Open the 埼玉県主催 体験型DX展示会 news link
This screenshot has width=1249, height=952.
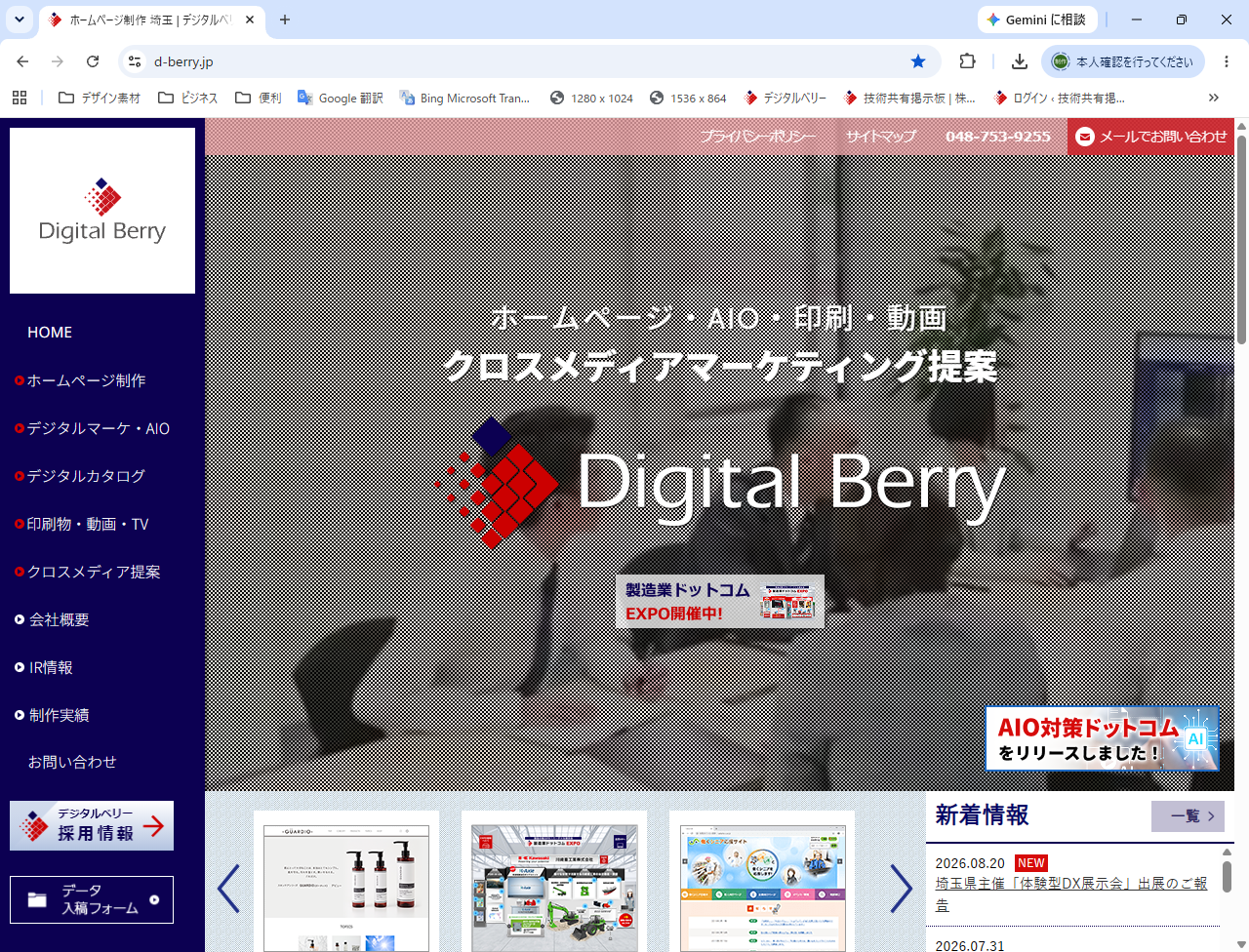click(1071, 893)
